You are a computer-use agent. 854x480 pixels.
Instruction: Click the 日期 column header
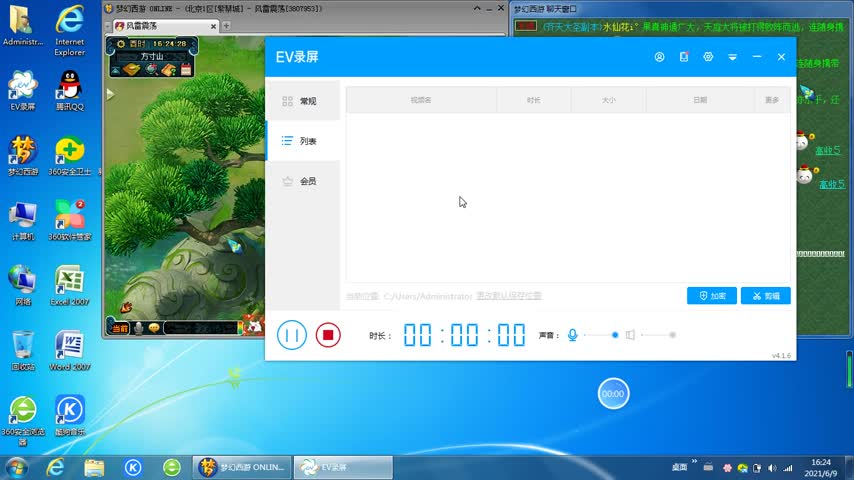click(700, 100)
